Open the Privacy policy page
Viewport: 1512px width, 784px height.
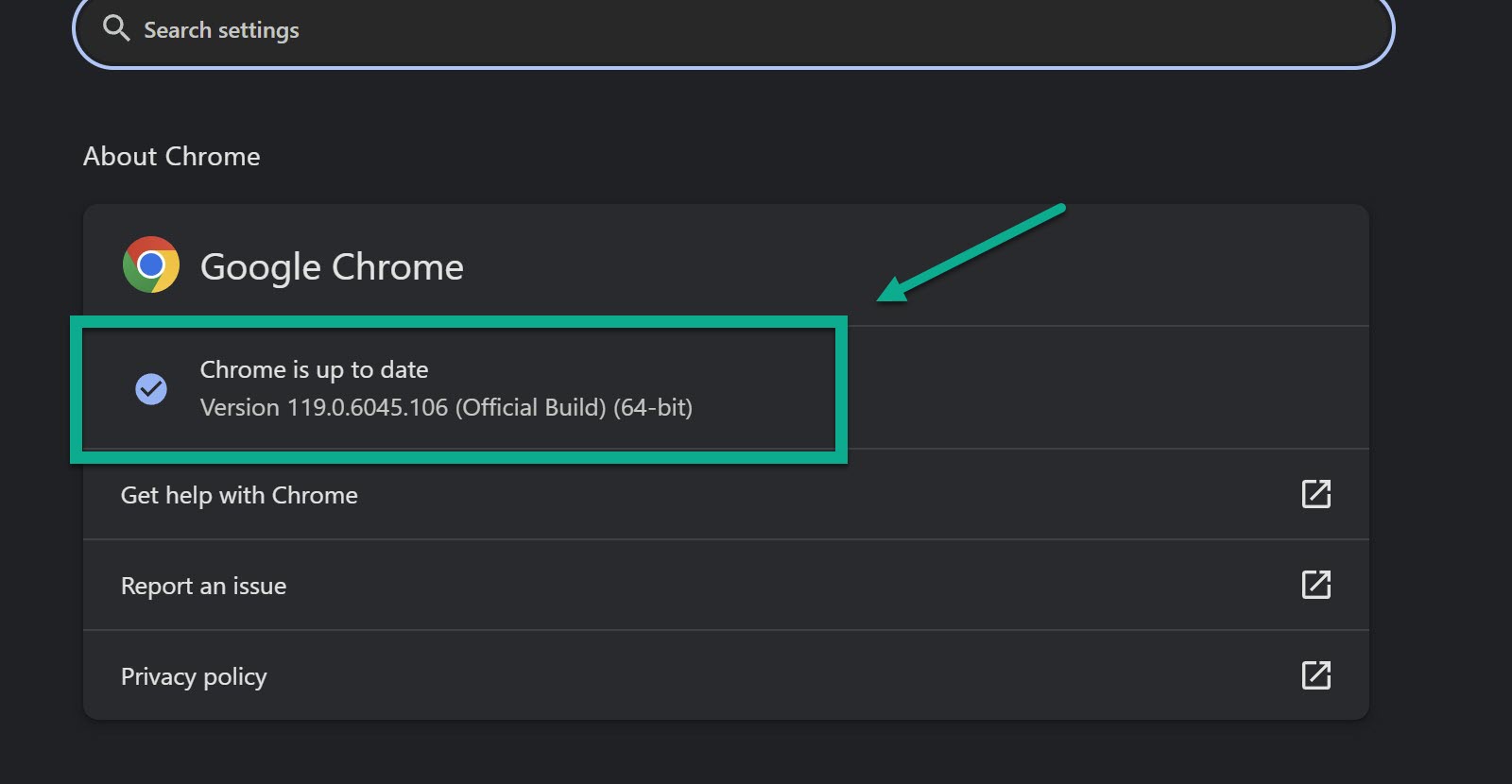(x=193, y=675)
